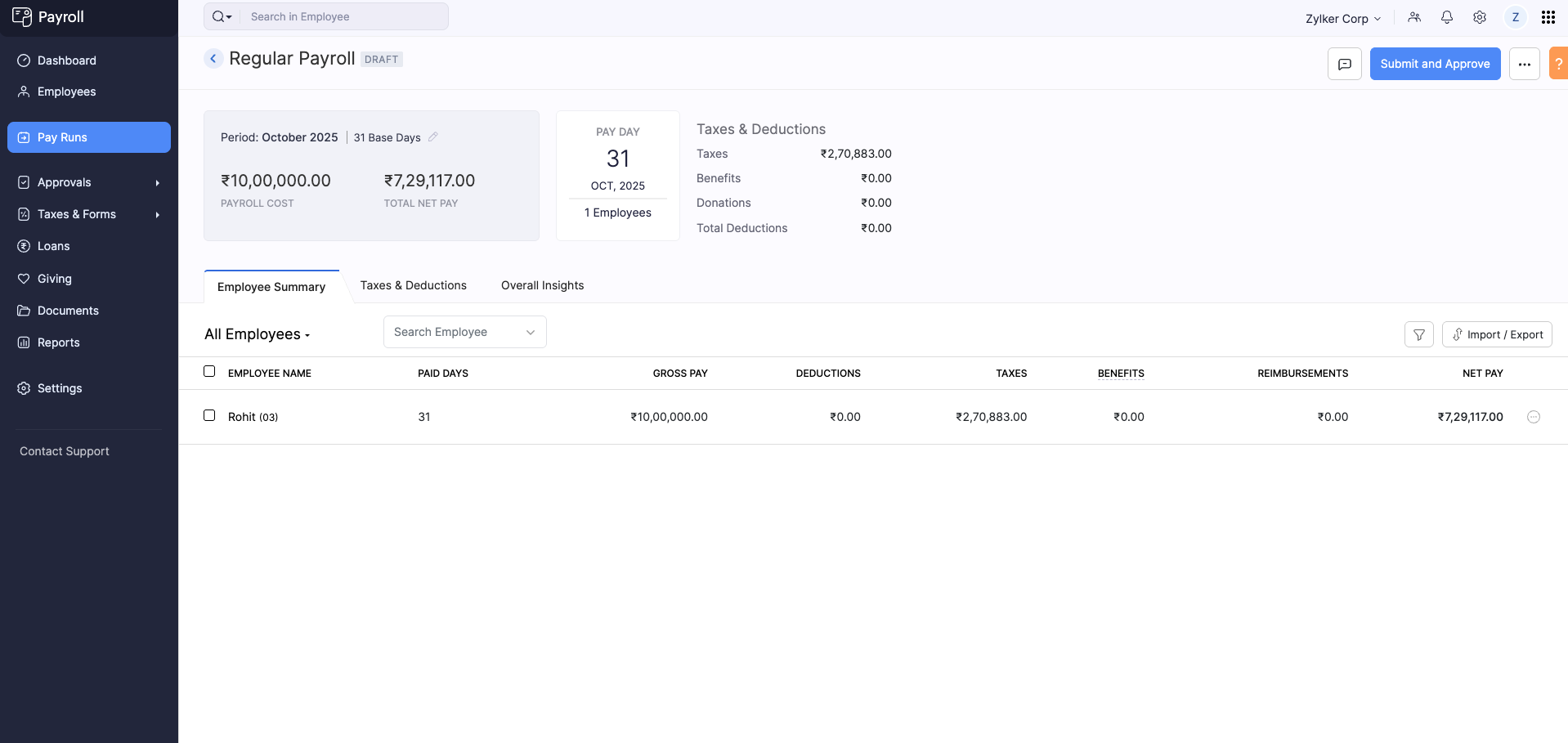The image size is (1568, 743).
Task: Switch to Taxes & Deductions tab
Action: [413, 285]
